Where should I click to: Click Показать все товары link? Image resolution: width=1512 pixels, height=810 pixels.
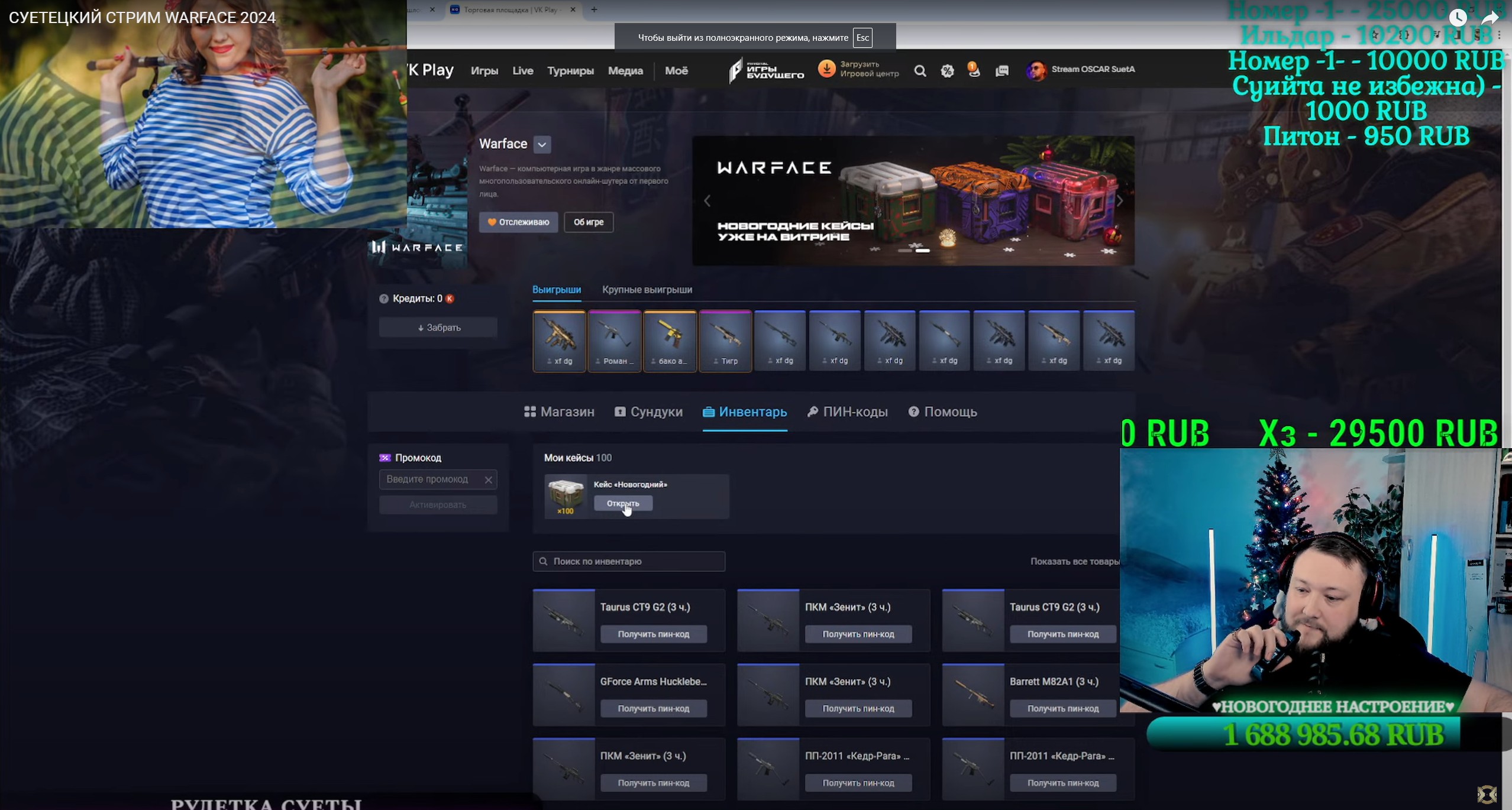coord(1074,561)
